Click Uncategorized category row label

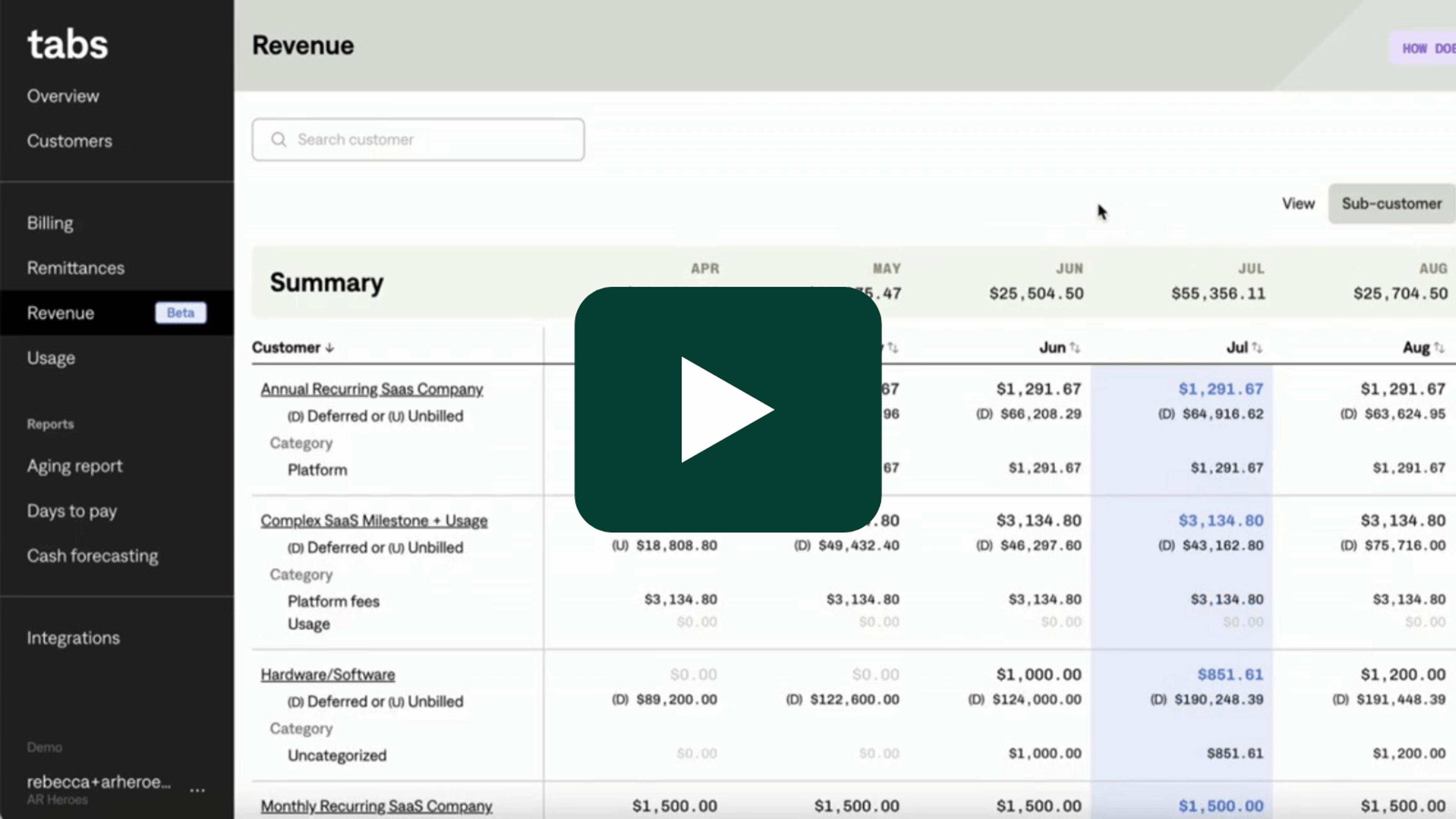tap(337, 756)
